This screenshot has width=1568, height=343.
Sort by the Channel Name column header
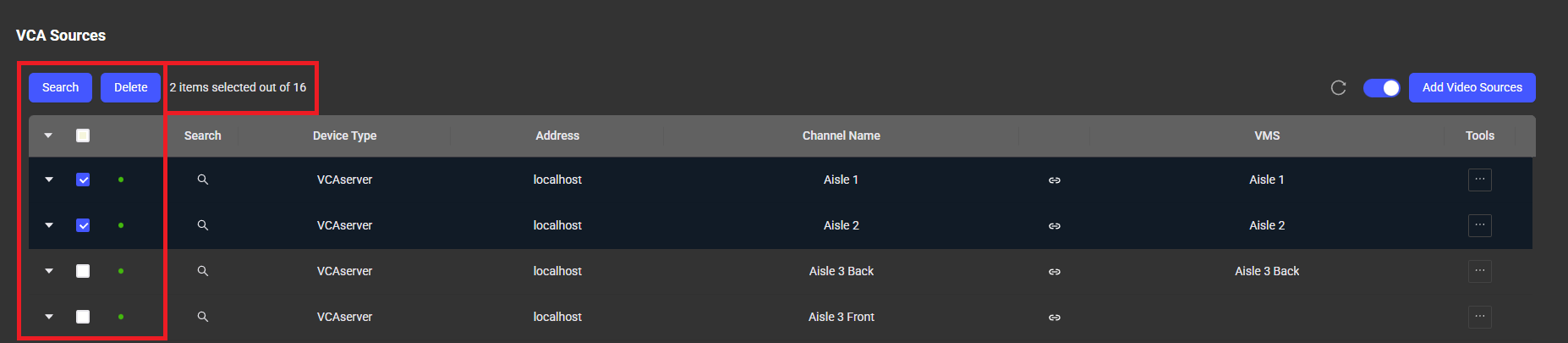(841, 136)
